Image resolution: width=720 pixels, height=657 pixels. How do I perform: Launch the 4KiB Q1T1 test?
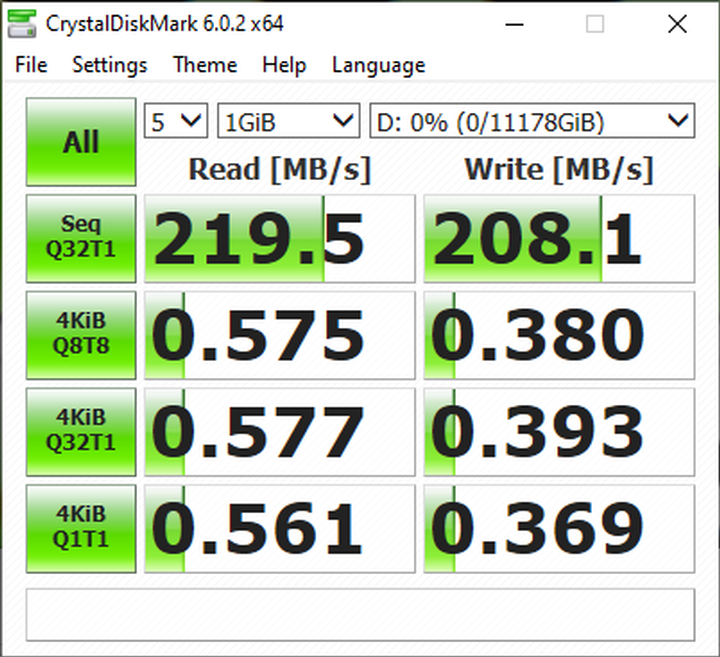80,527
